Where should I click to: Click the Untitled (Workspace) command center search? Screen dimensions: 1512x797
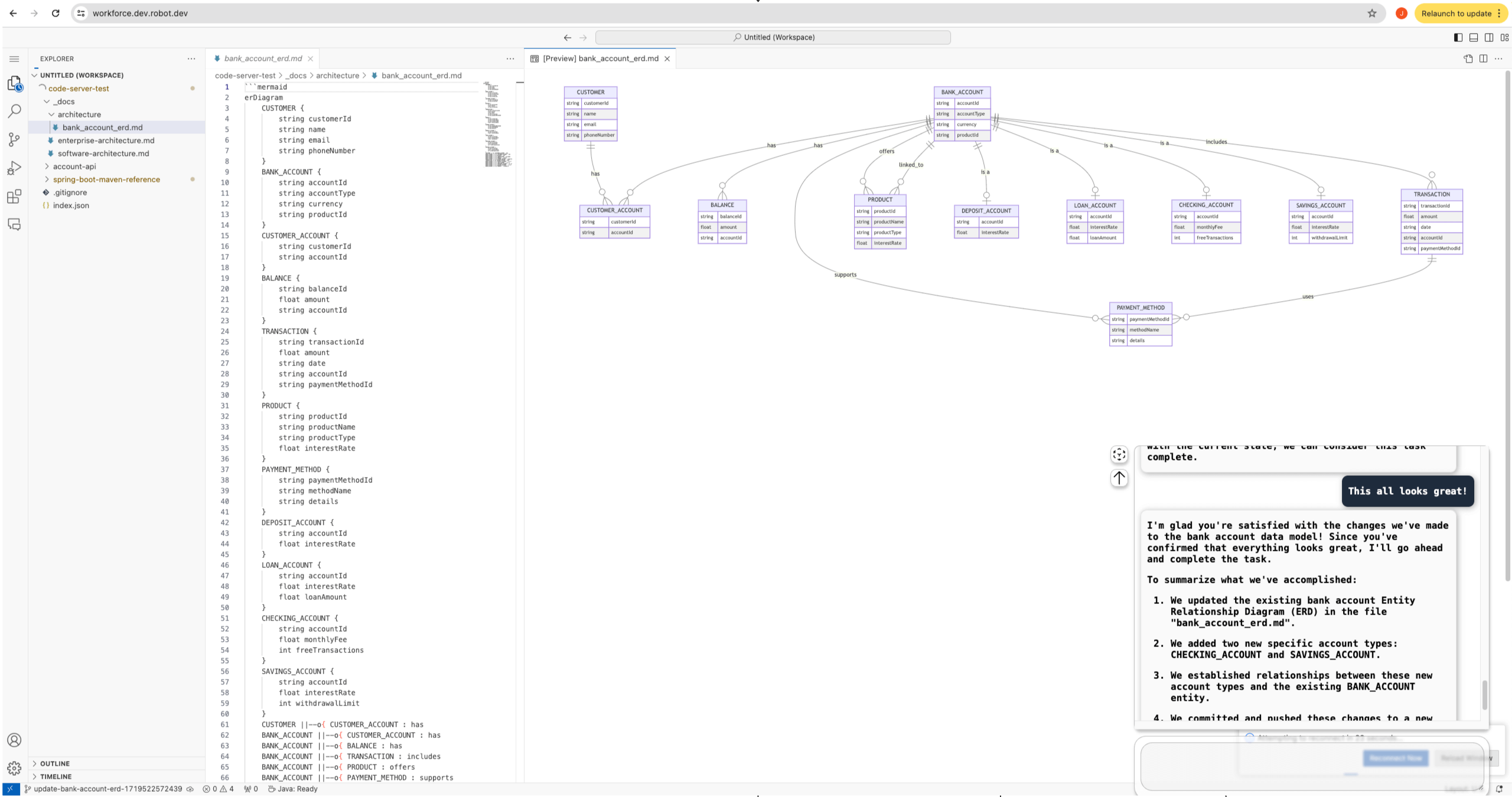coord(773,37)
